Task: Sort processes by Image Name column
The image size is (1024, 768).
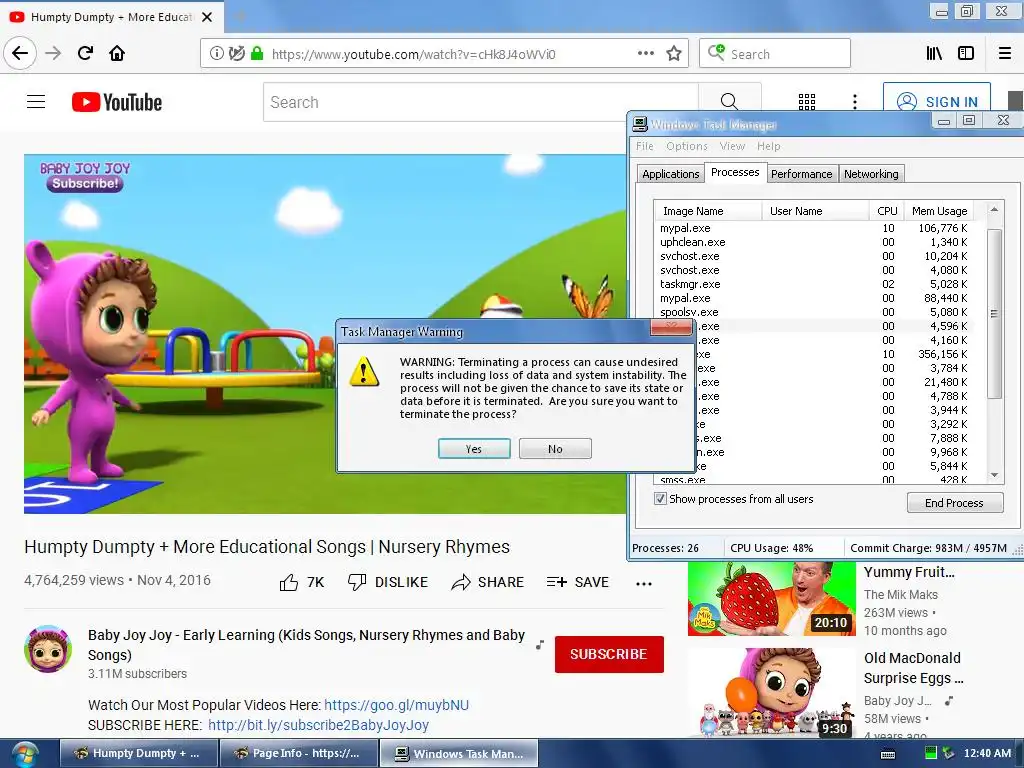Action: click(x=708, y=211)
